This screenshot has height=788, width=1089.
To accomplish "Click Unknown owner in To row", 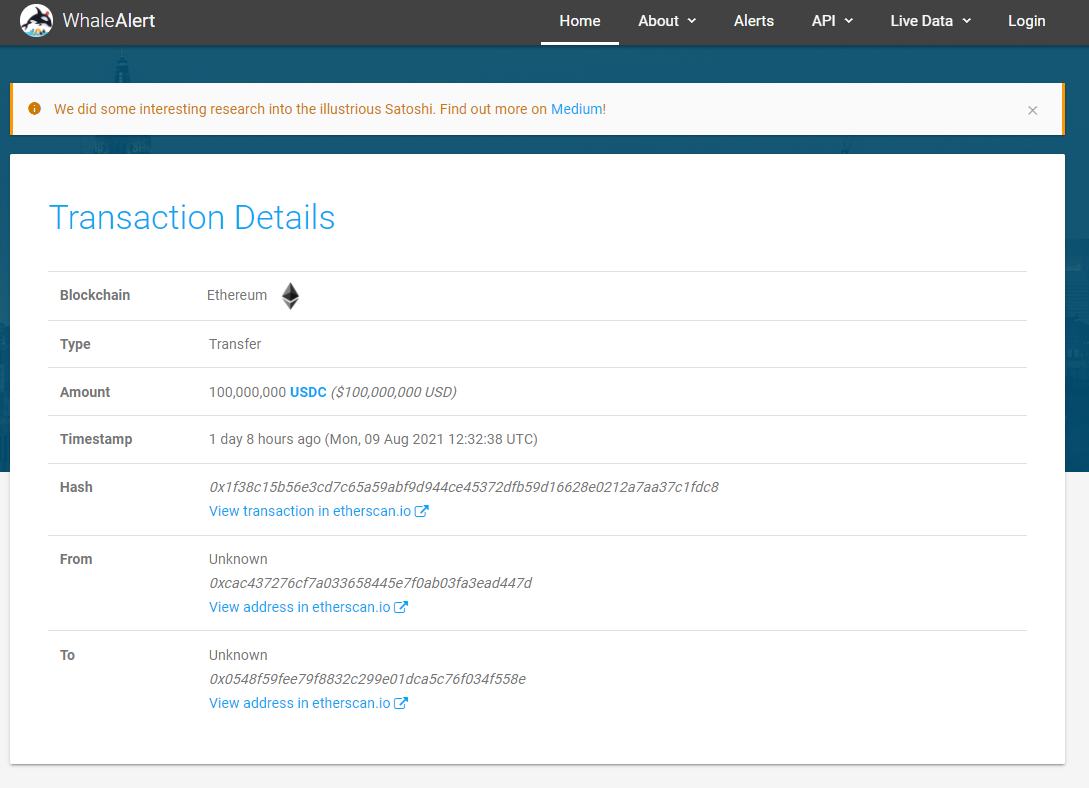I will [x=238, y=655].
